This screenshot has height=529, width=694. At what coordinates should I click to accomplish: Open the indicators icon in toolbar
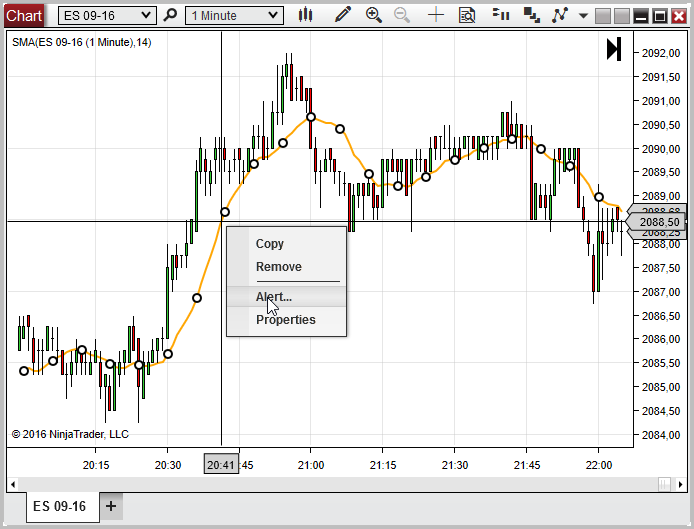click(502, 16)
